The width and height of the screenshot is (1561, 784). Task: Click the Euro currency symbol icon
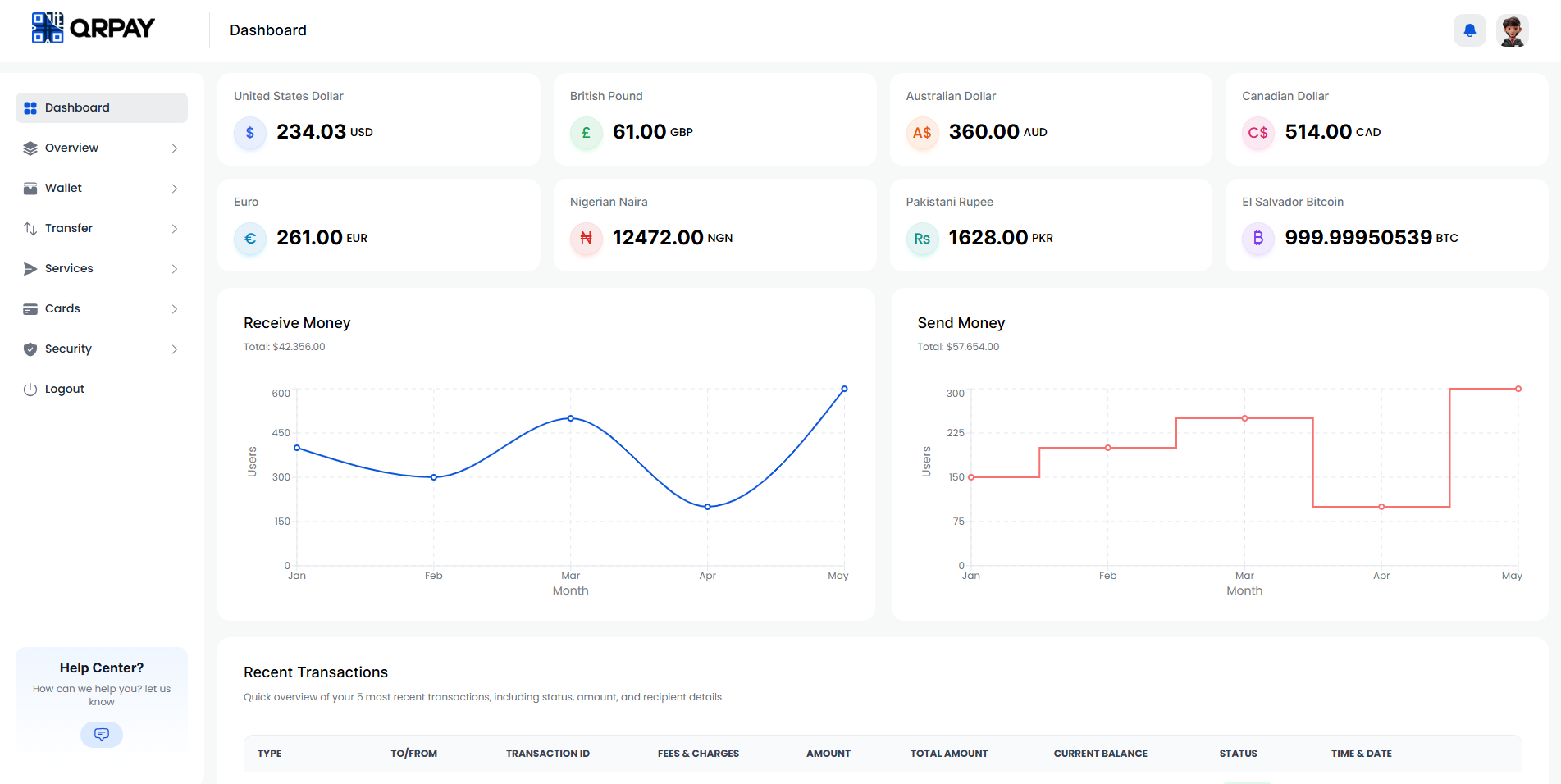pyautogui.click(x=249, y=239)
